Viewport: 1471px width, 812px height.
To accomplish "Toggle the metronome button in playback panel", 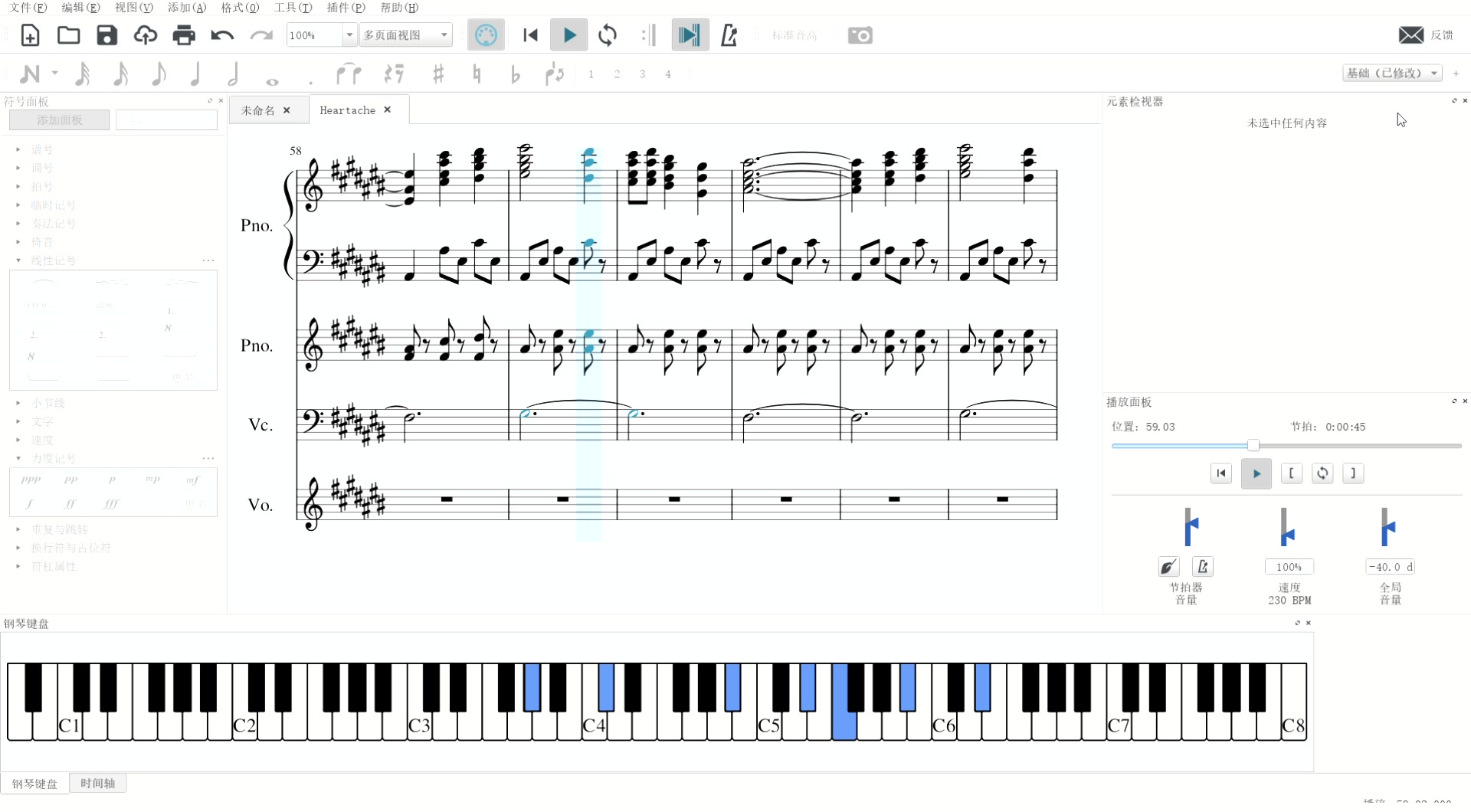I will (1203, 567).
